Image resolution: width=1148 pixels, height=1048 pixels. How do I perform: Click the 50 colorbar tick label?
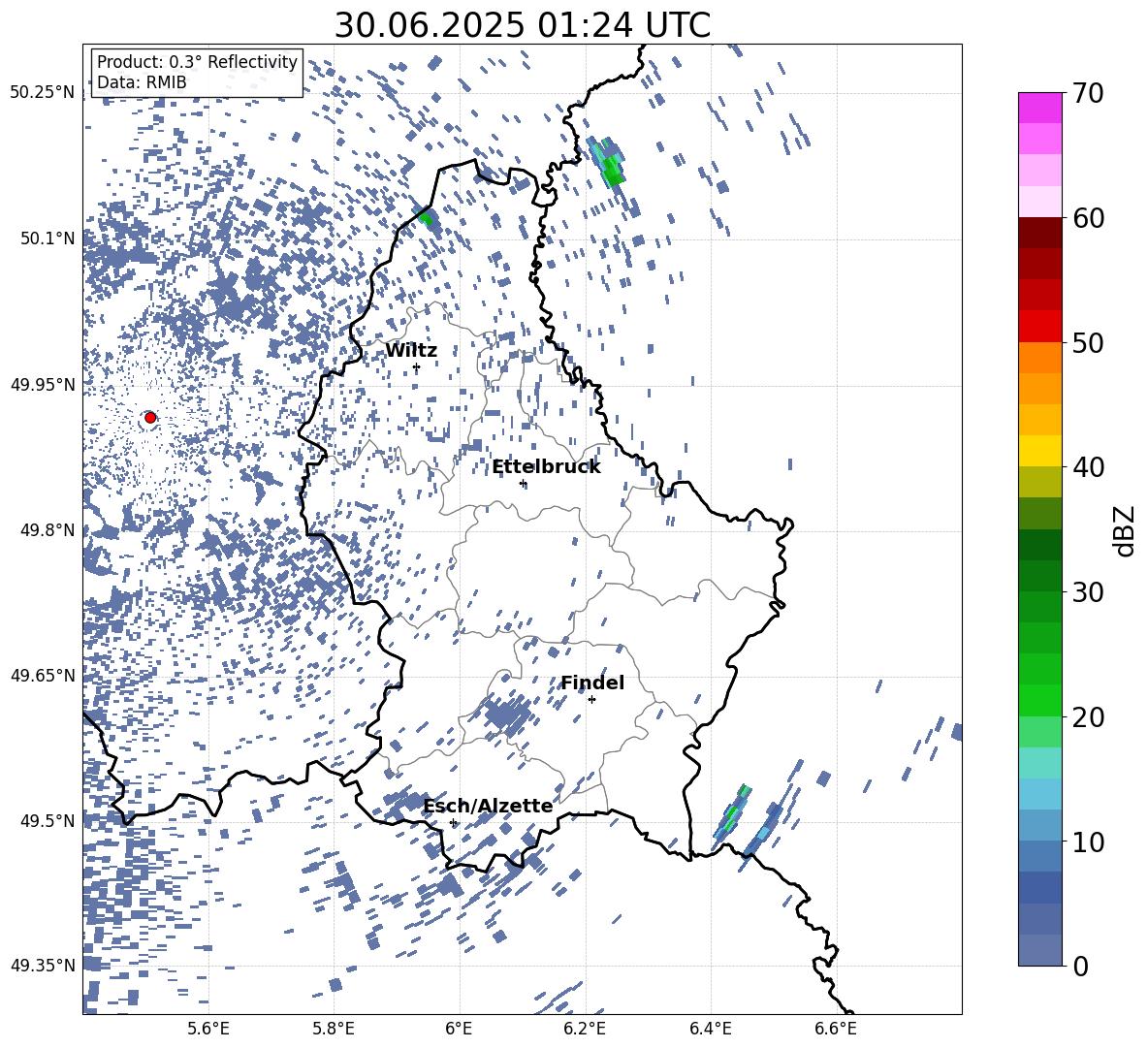[x=1087, y=342]
